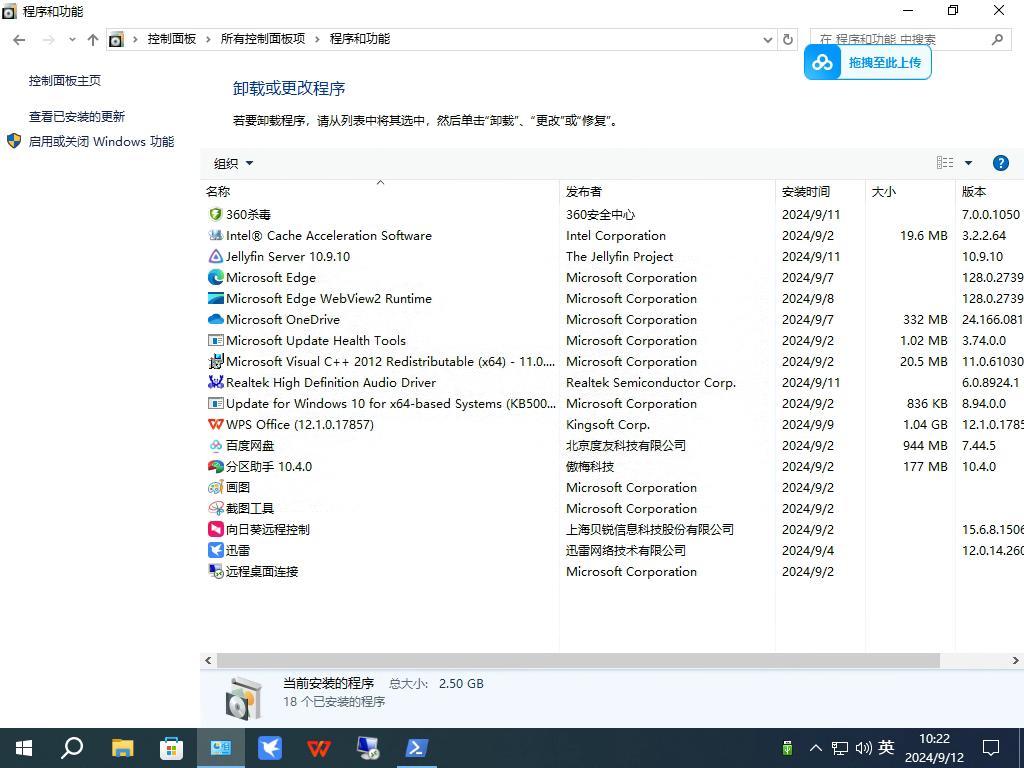The image size is (1024, 768).
Task: Select the WPS Office program icon
Action: coord(215,425)
